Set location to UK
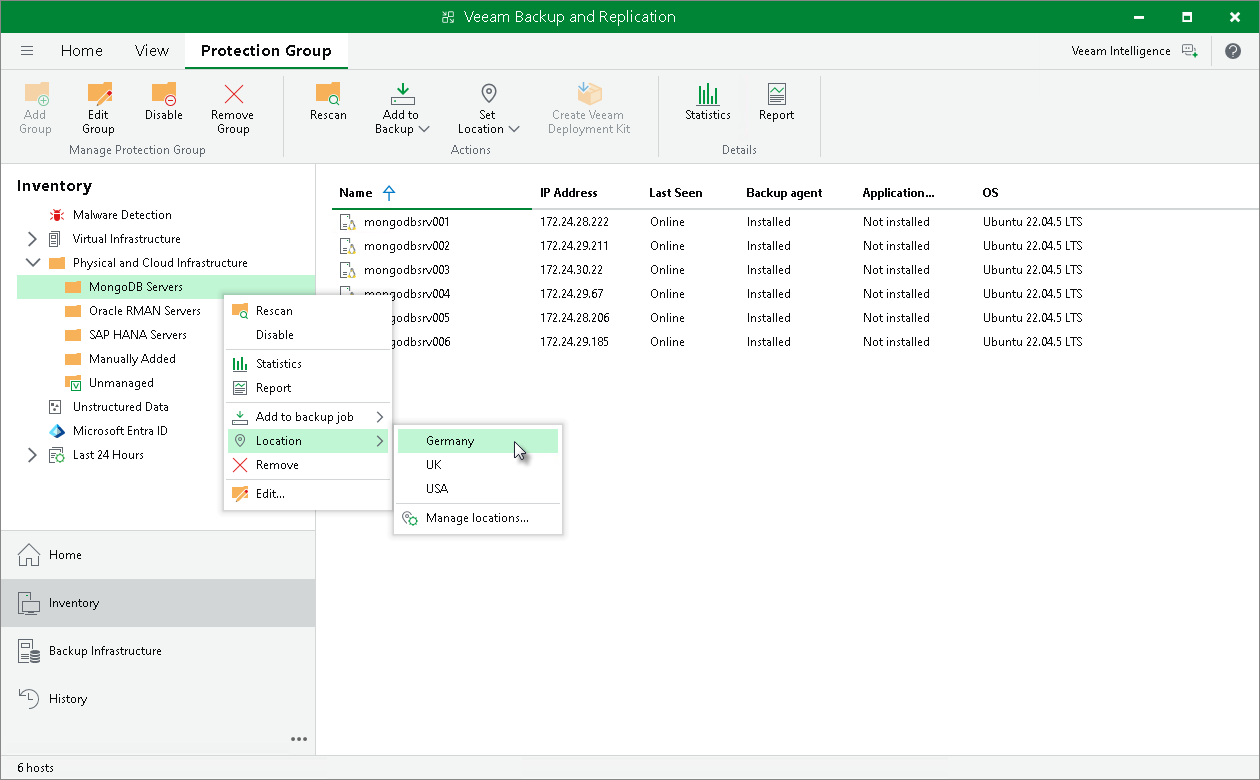This screenshot has height=780, width=1260. [x=478, y=465]
